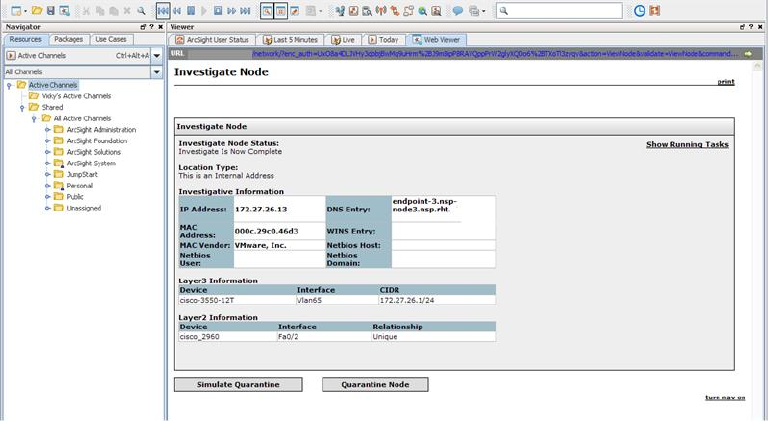
Task: Click the Simulate Quarantine button
Action: (239, 384)
